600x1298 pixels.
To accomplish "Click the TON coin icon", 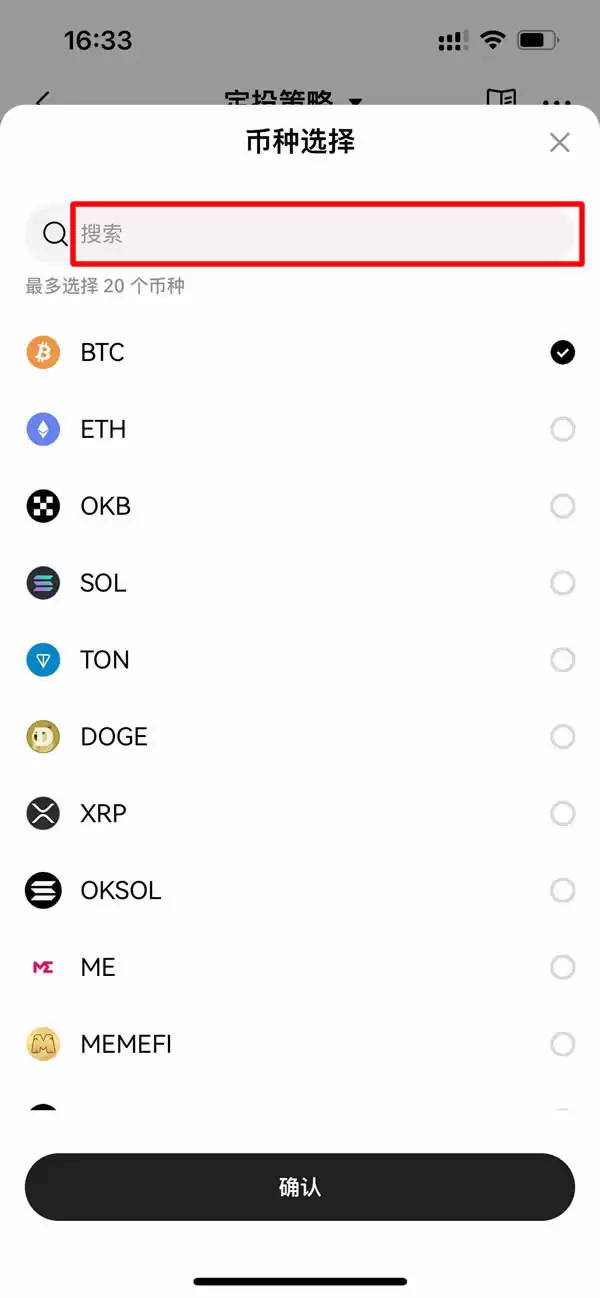I will 42,659.
